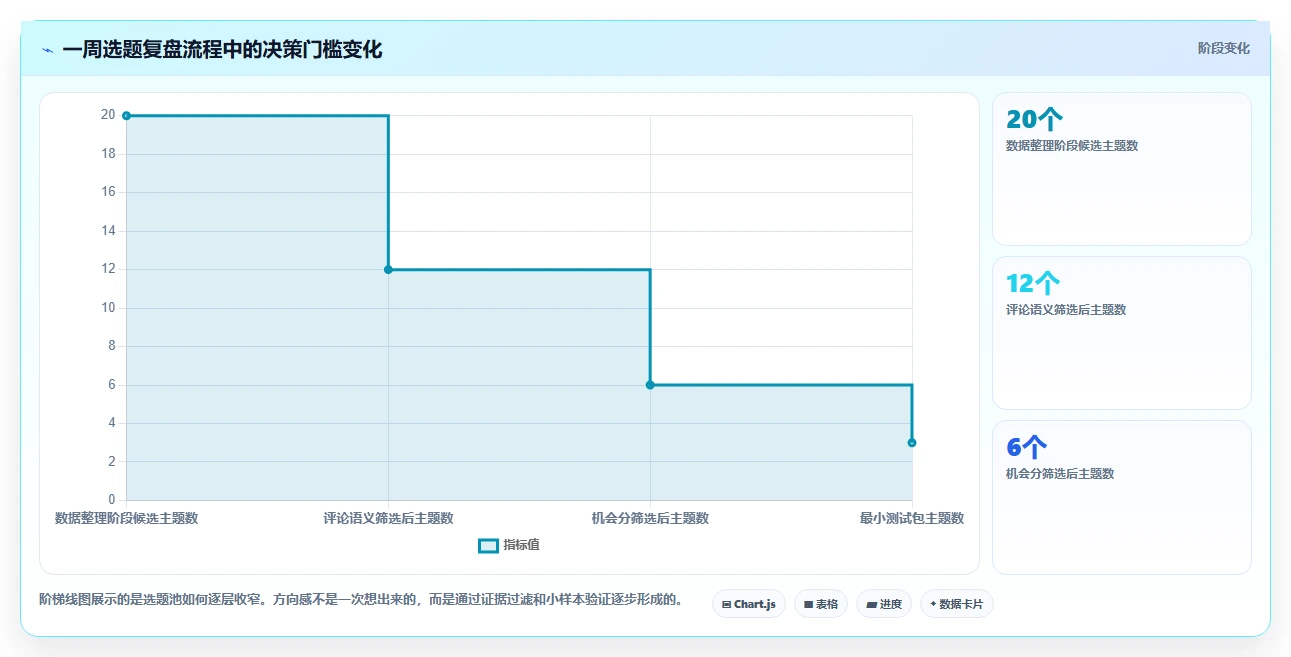The width and height of the screenshot is (1291, 657).
Task: Click the title 一周选题复盘流程中的决策门槛变化
Action: tap(222, 49)
